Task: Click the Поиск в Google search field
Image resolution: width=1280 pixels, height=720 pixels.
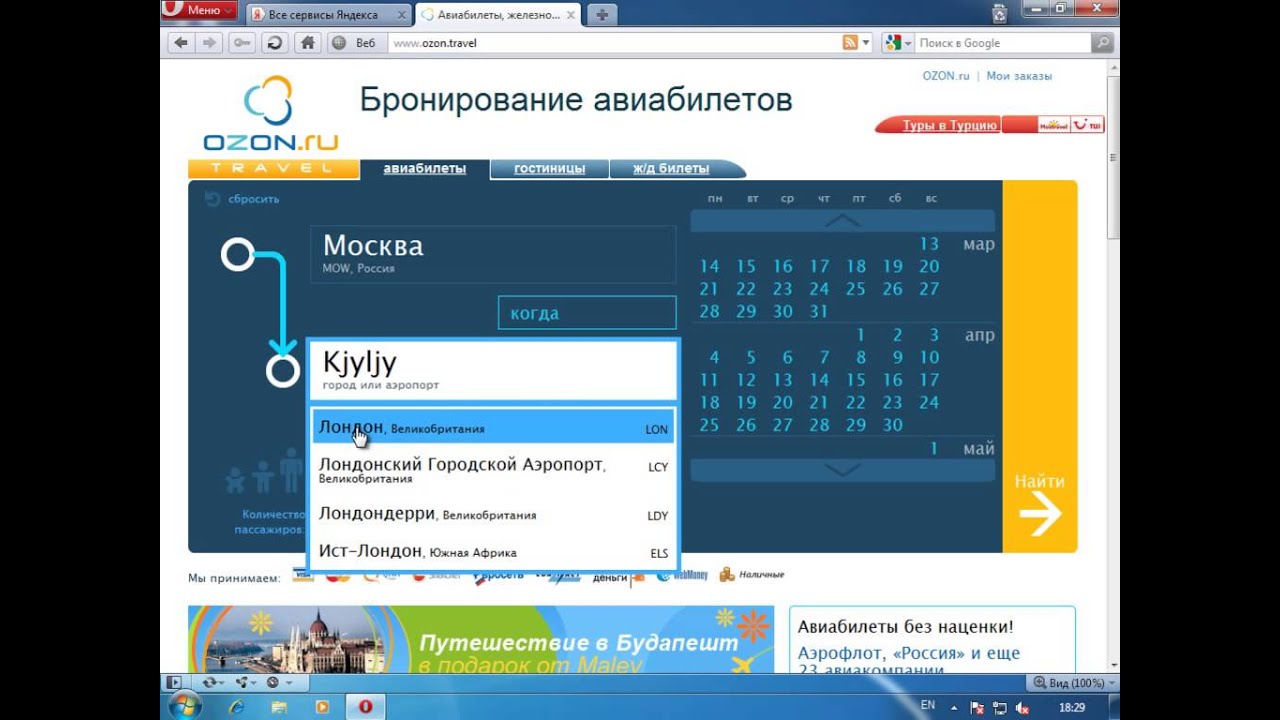Action: click(x=1003, y=43)
